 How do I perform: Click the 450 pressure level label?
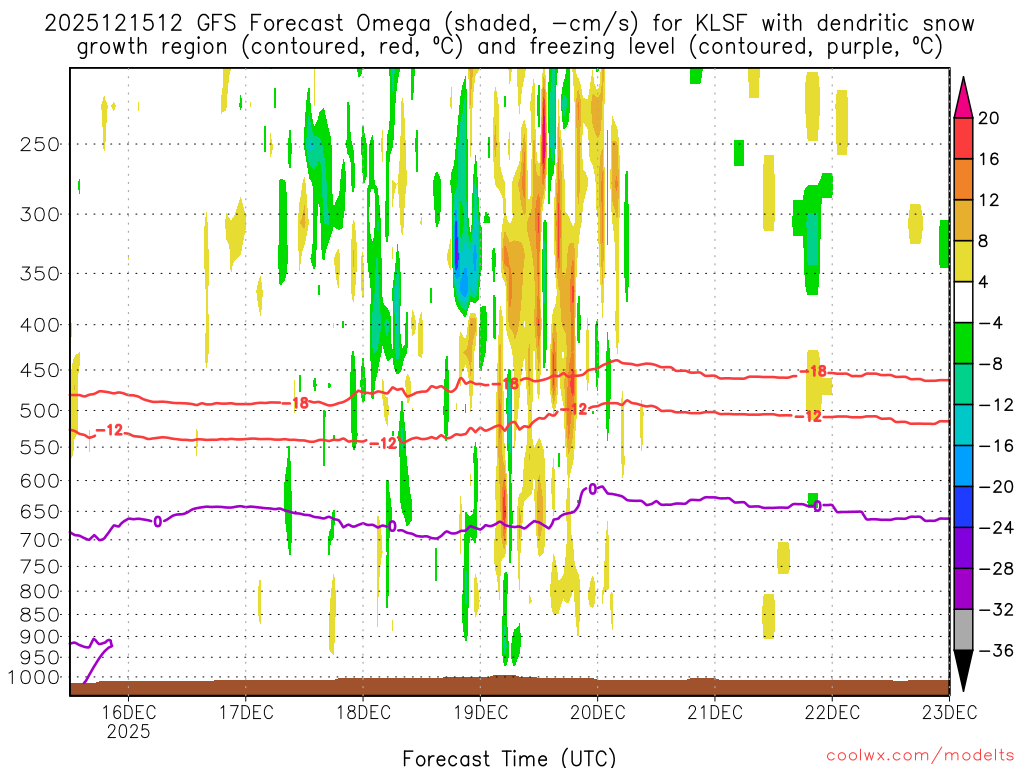pos(40,370)
